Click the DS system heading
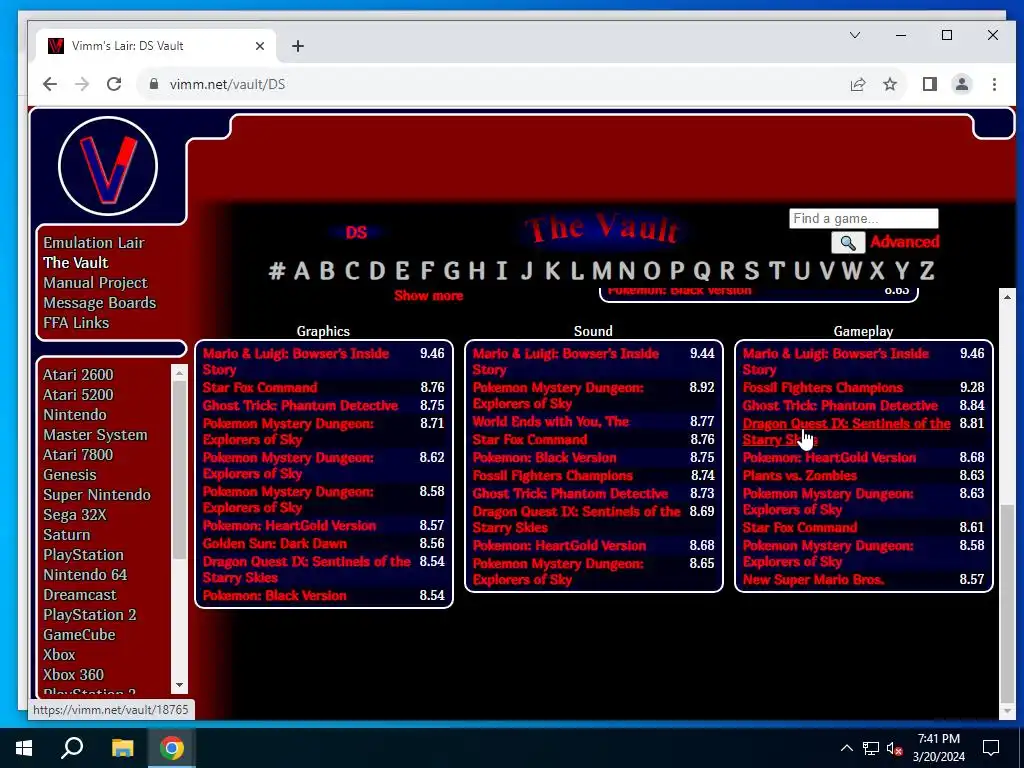This screenshot has width=1024, height=768. pyautogui.click(x=356, y=232)
